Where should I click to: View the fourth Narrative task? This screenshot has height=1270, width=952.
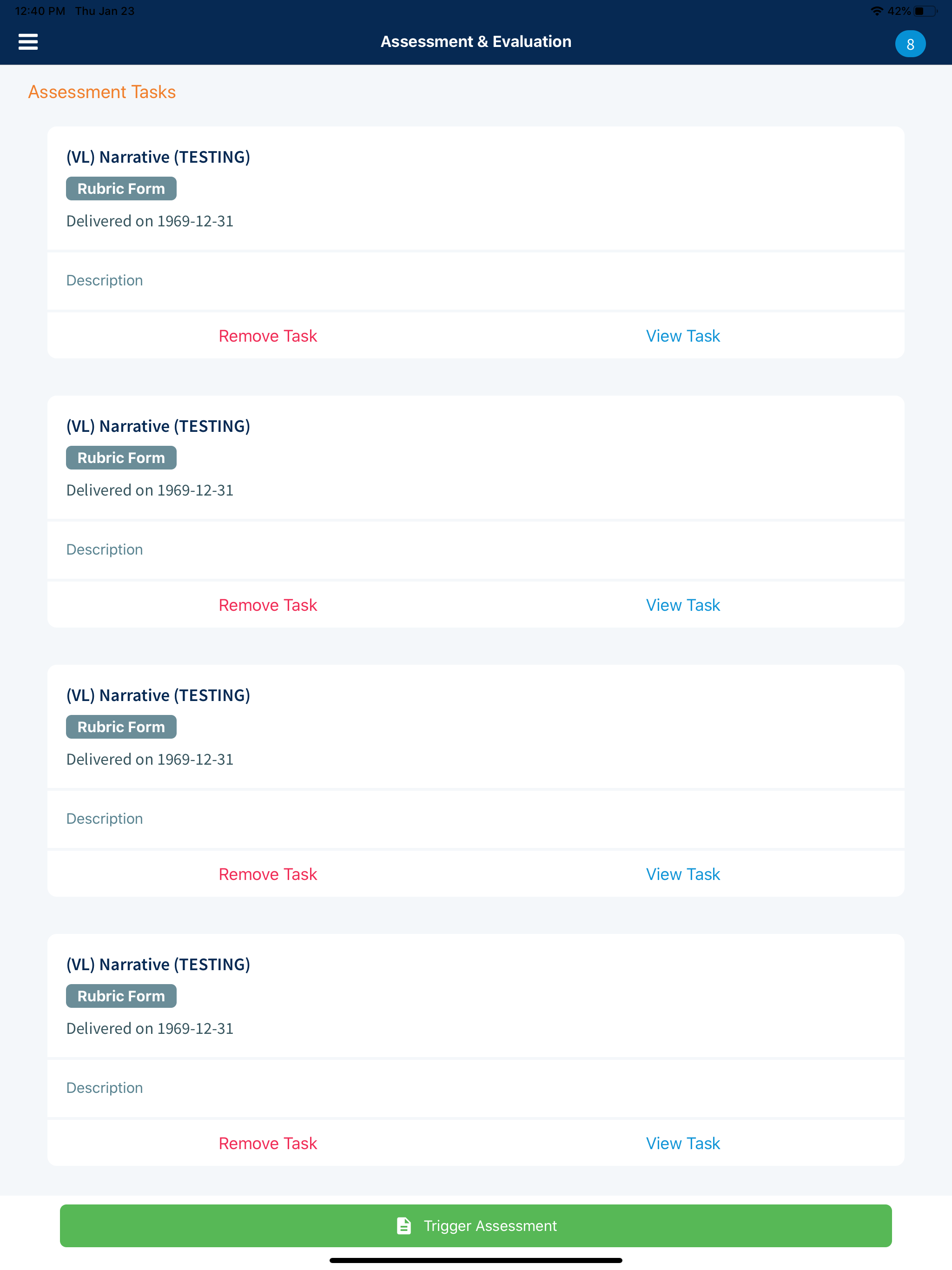(x=683, y=1144)
